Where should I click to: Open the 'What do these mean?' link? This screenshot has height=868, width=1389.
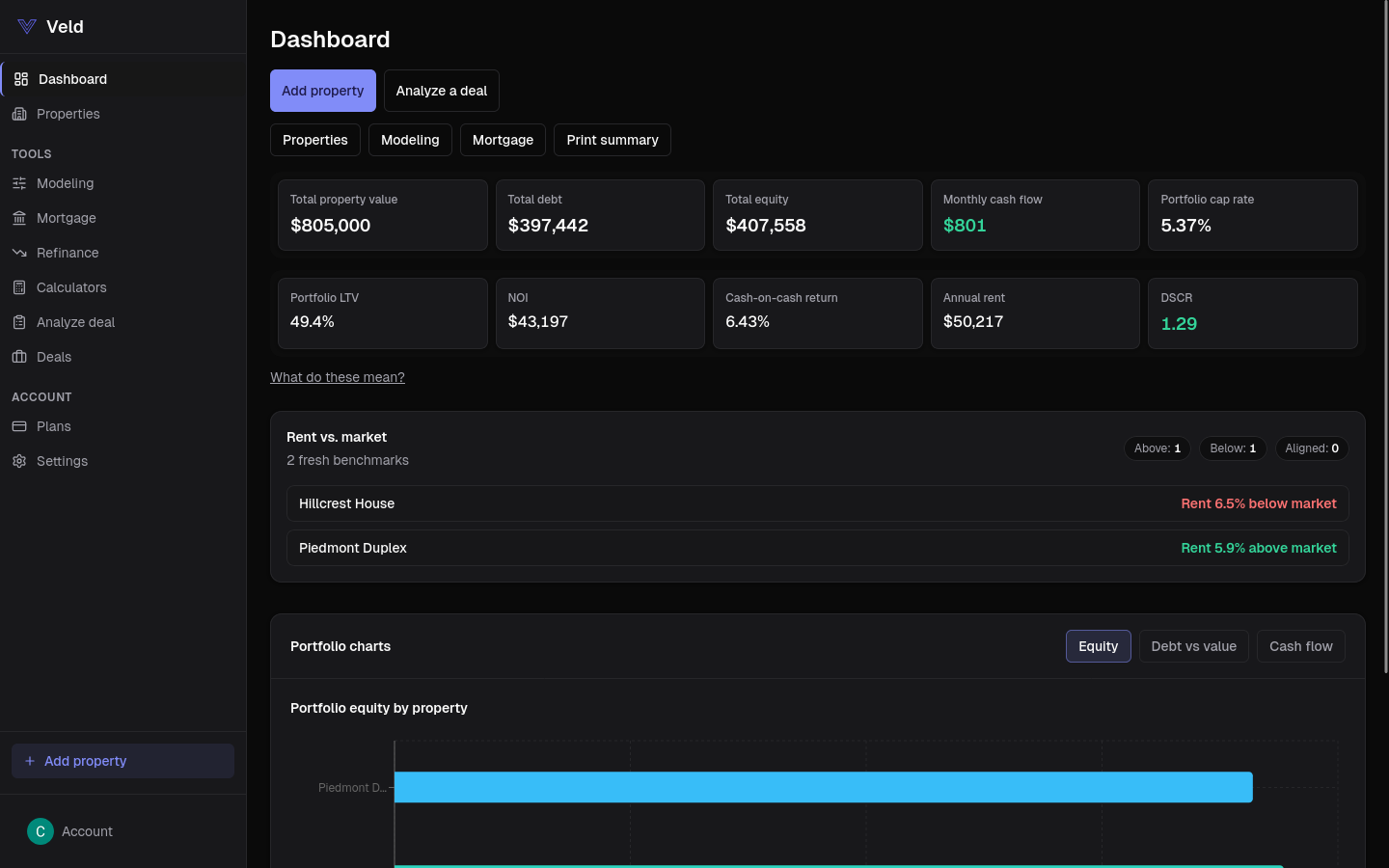click(x=338, y=377)
